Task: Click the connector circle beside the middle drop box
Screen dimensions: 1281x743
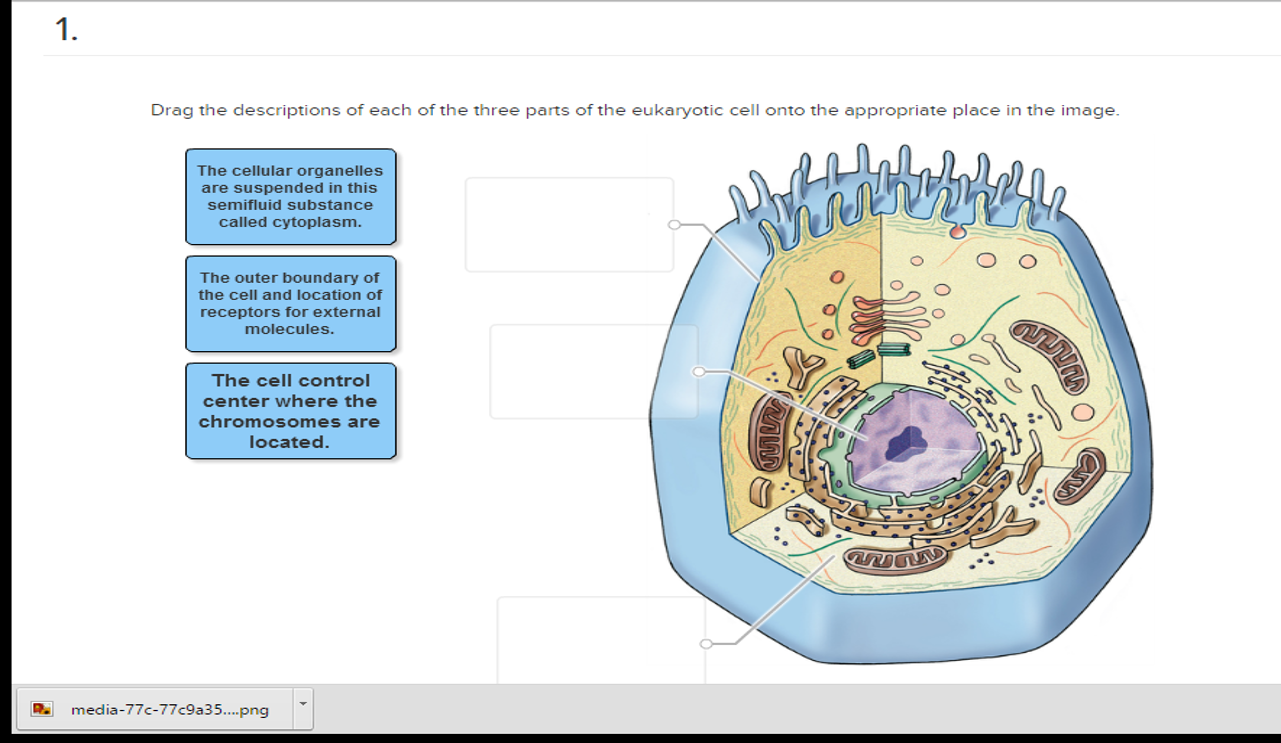Action: tap(699, 371)
